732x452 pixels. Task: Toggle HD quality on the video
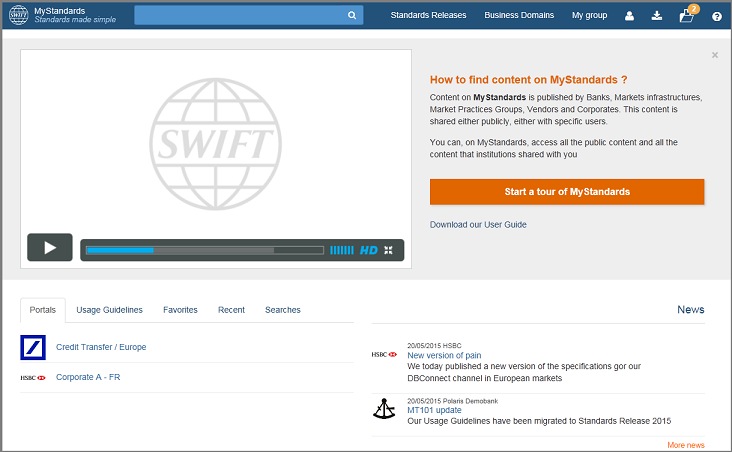tap(369, 250)
